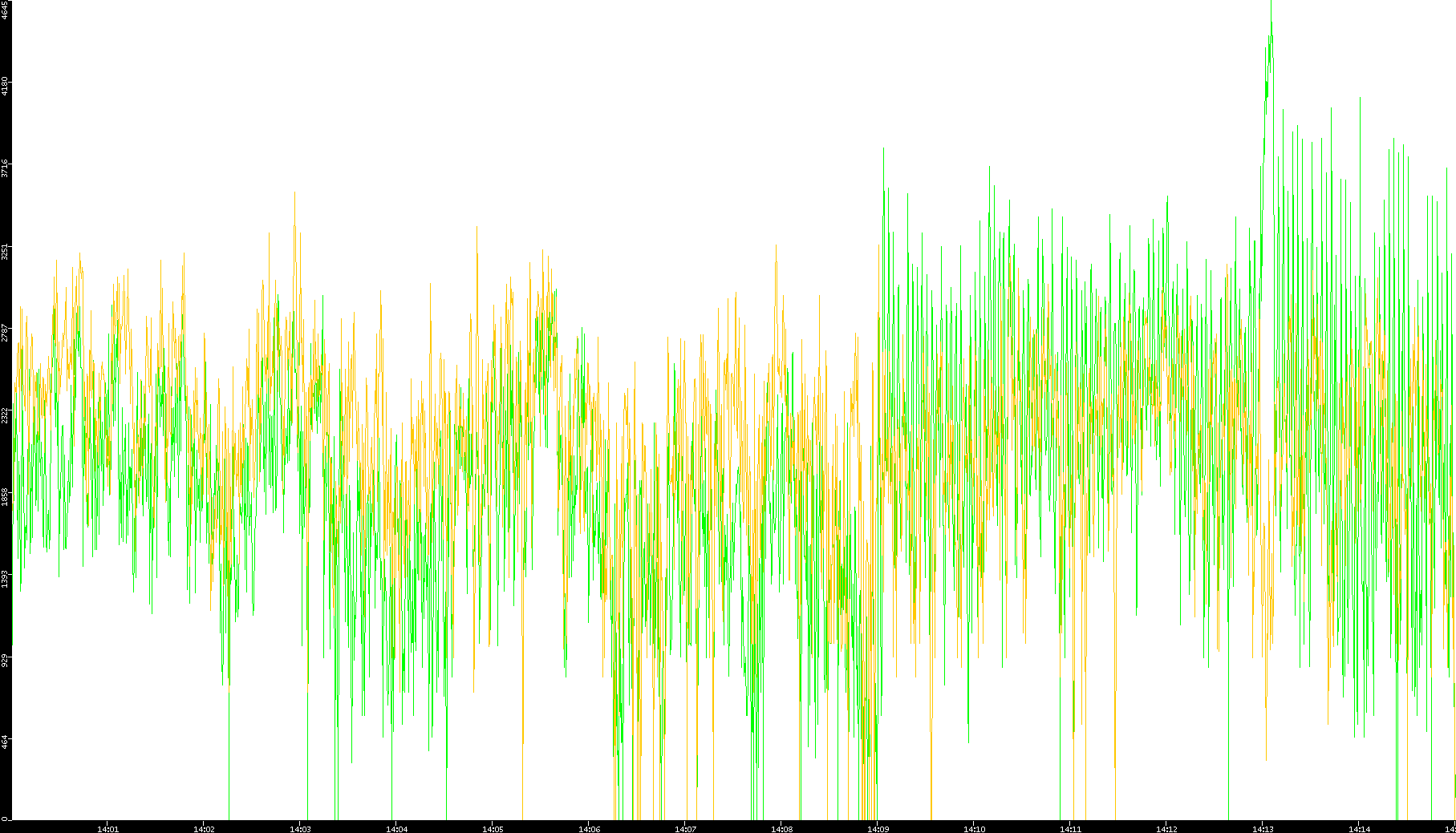Click the 14:02 time axis label
The image size is (1456, 833).
click(204, 829)
